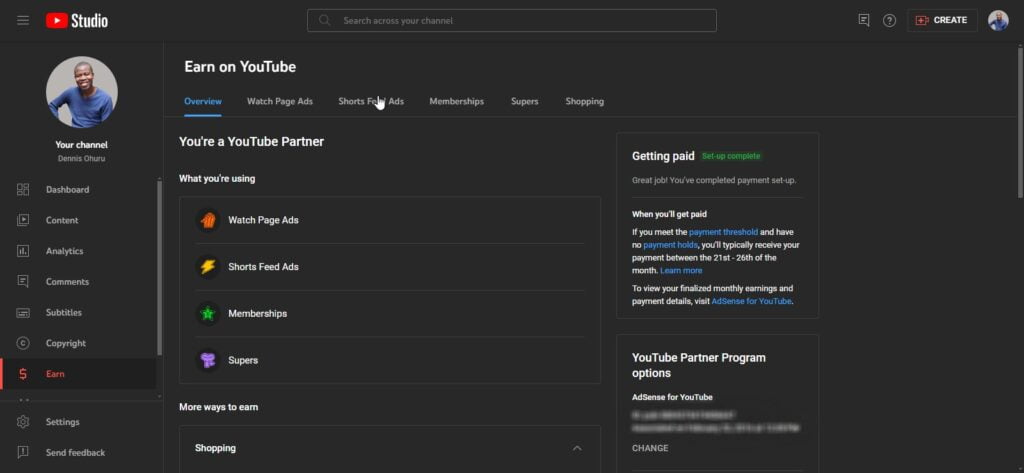1024x473 pixels.
Task: Open the account avatar in header
Action: coord(998,20)
